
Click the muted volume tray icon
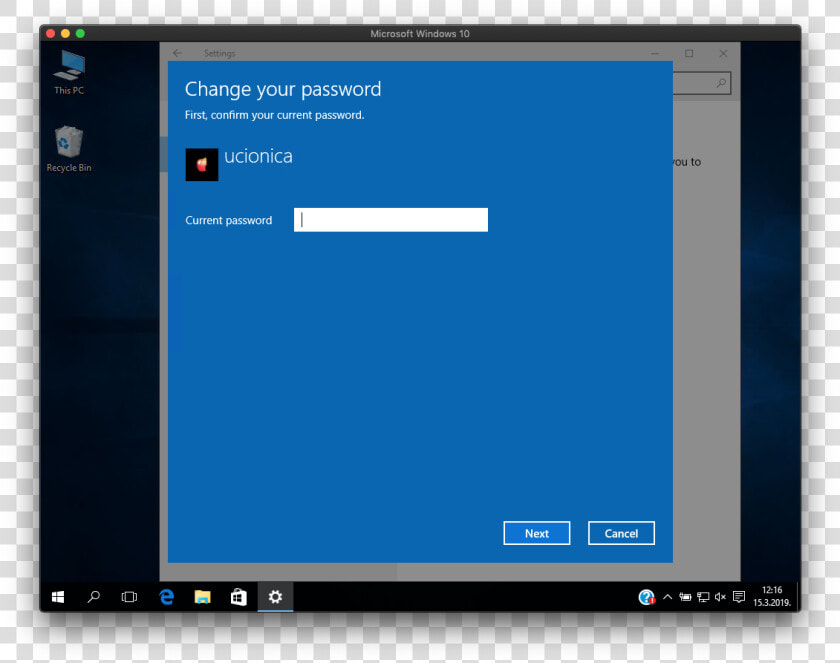[720, 597]
